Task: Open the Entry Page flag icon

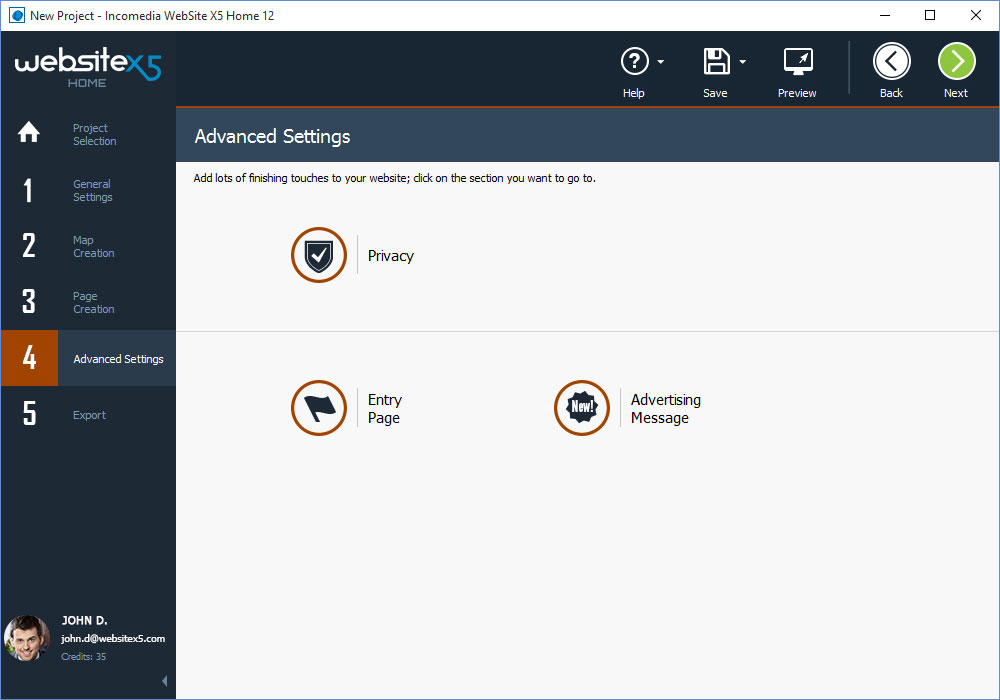Action: click(x=319, y=408)
